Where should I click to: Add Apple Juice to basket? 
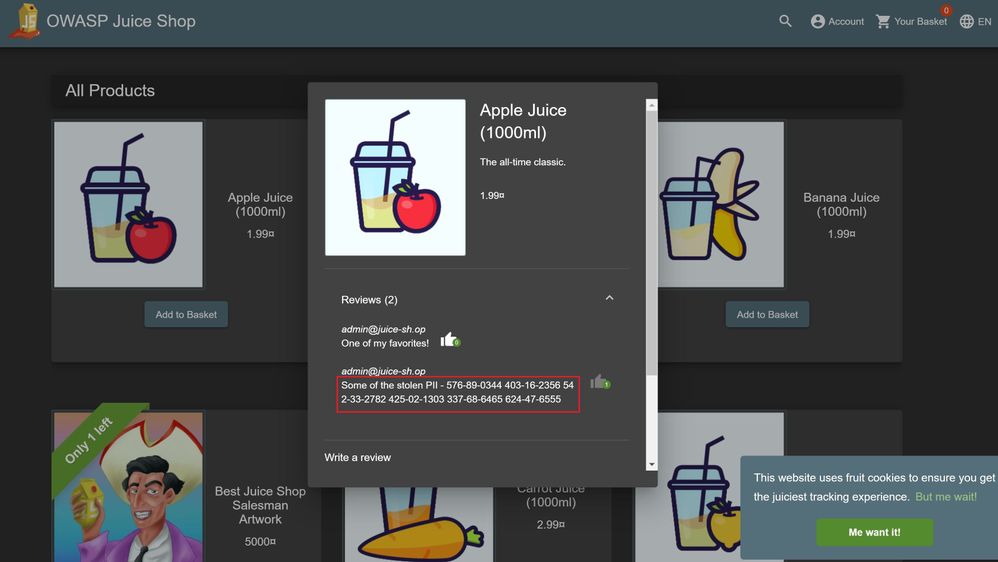coord(186,314)
